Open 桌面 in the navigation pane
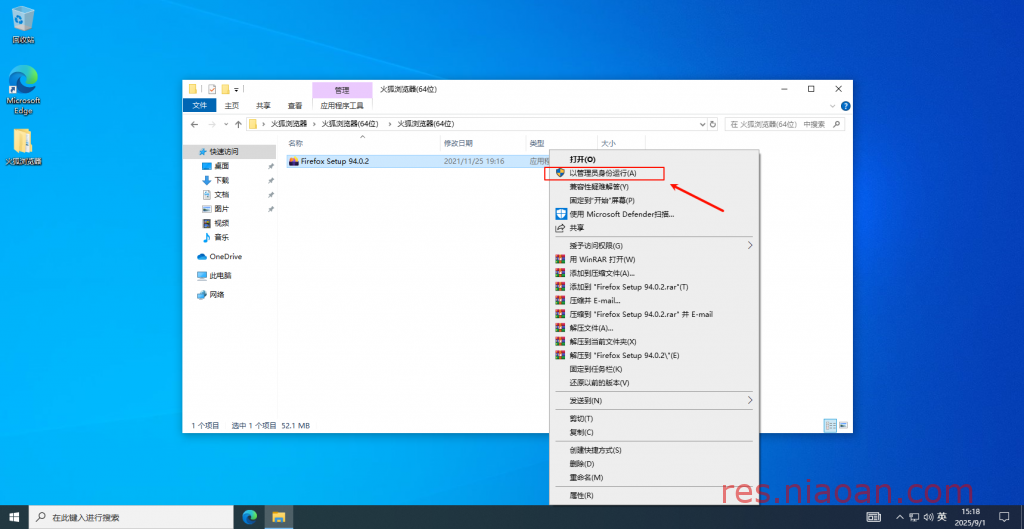The height and width of the screenshot is (529, 1024). (222, 166)
